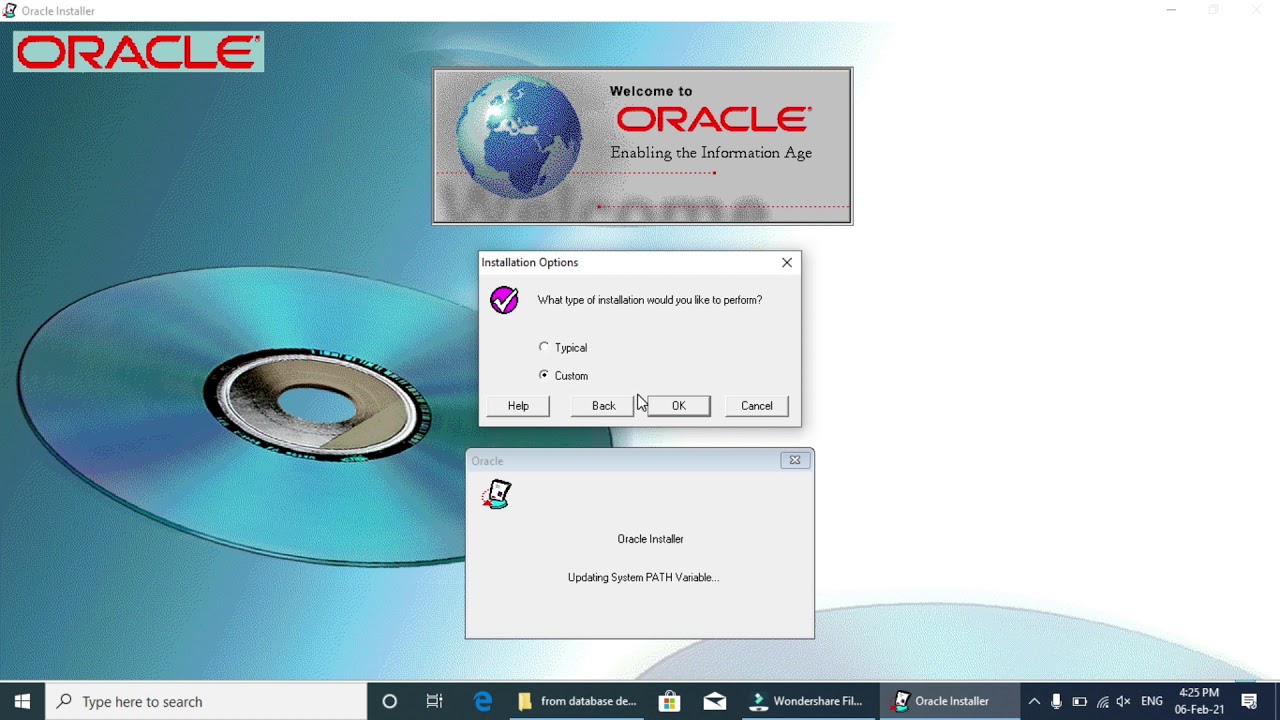Click the Oracle logo in top-left corner
The image size is (1280, 720).
[x=139, y=52]
